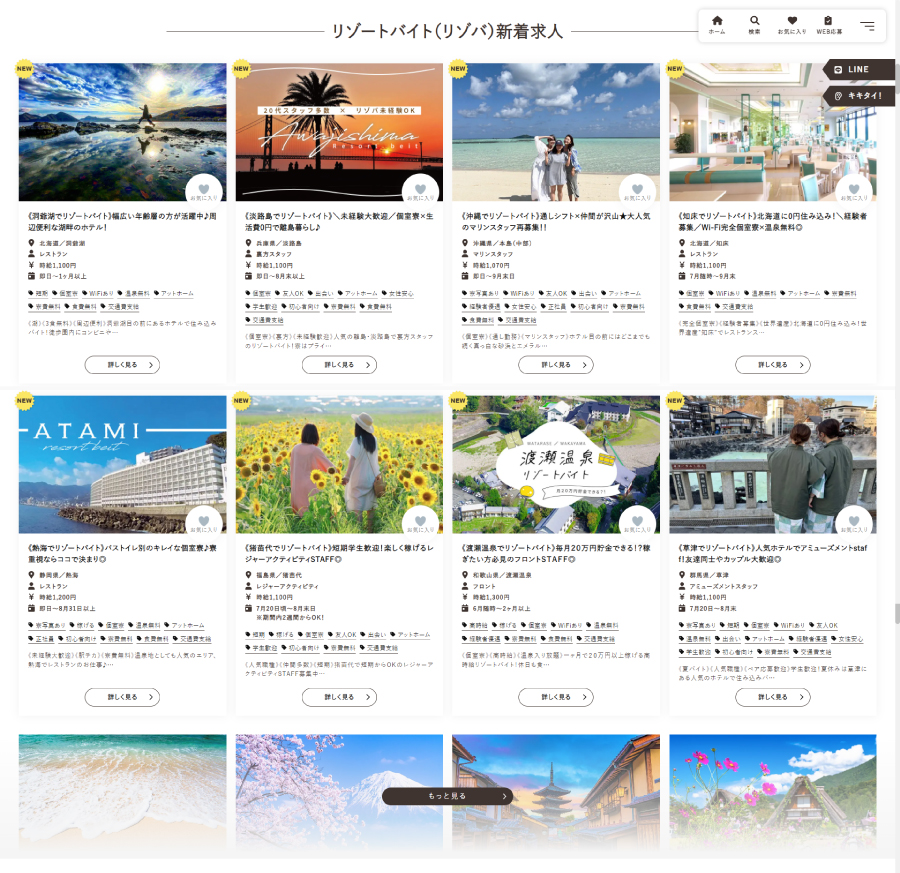
Task: Click the もっと見る button
Action: (447, 796)
